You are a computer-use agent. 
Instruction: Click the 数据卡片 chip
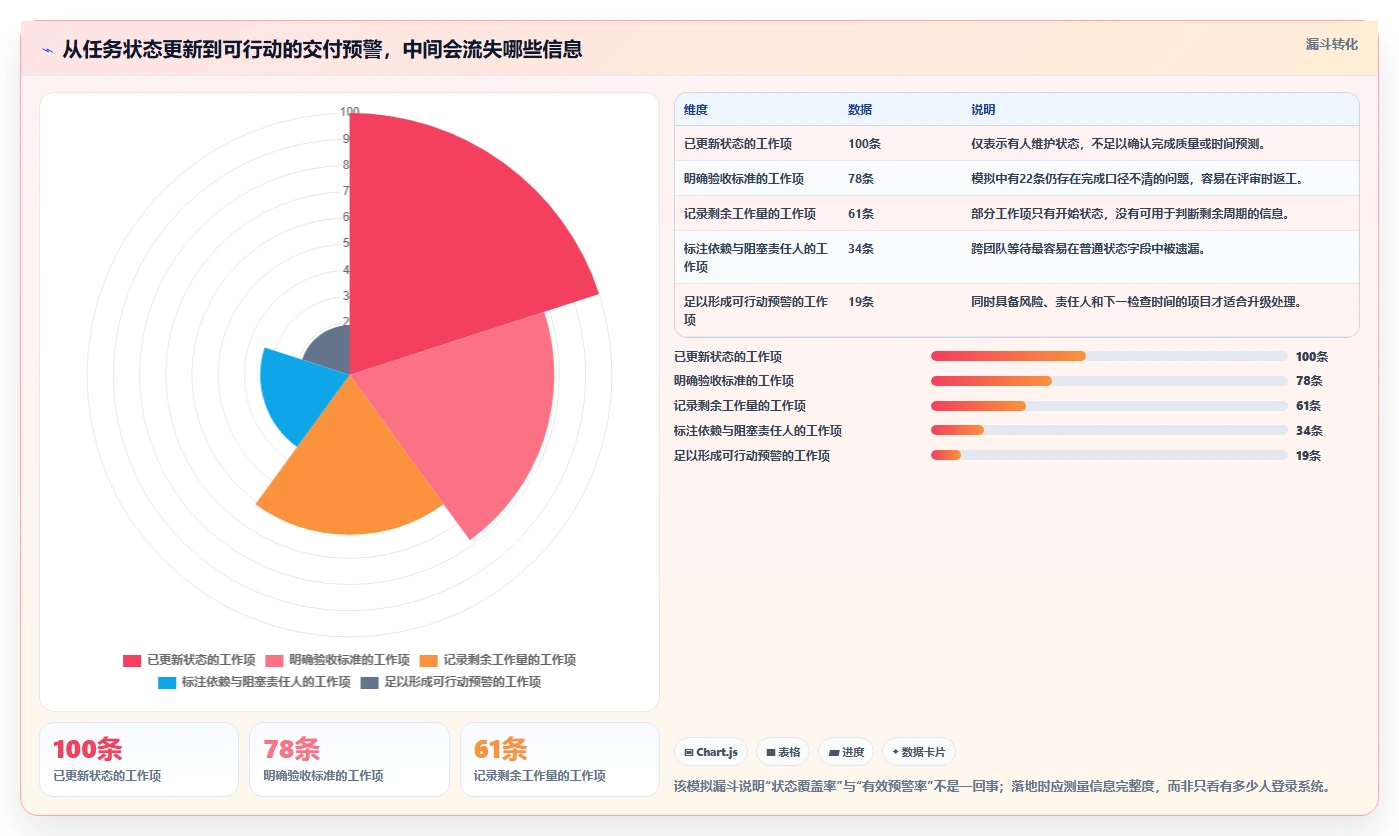click(x=919, y=752)
